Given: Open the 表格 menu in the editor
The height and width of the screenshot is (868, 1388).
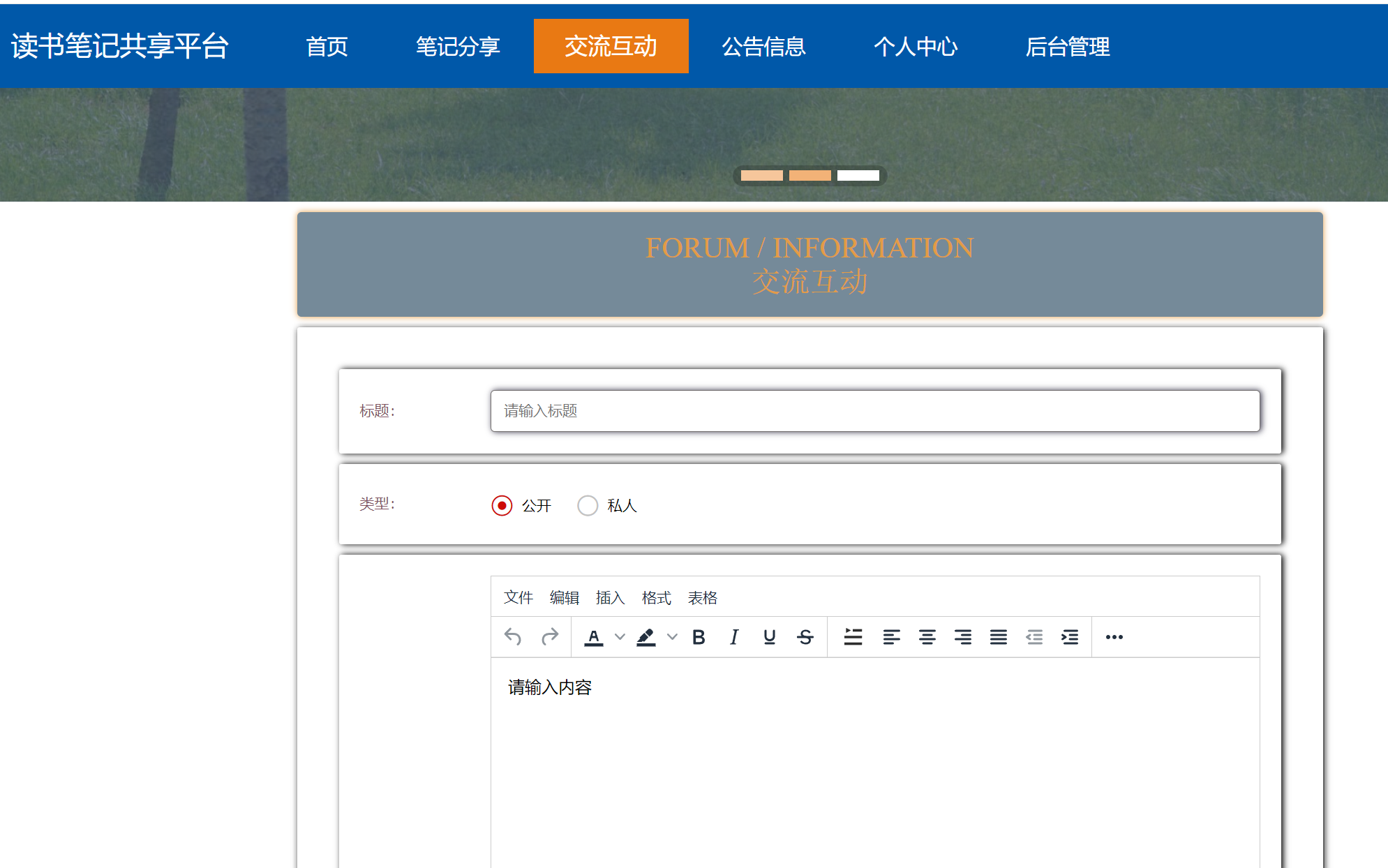Looking at the screenshot, I should point(702,597).
